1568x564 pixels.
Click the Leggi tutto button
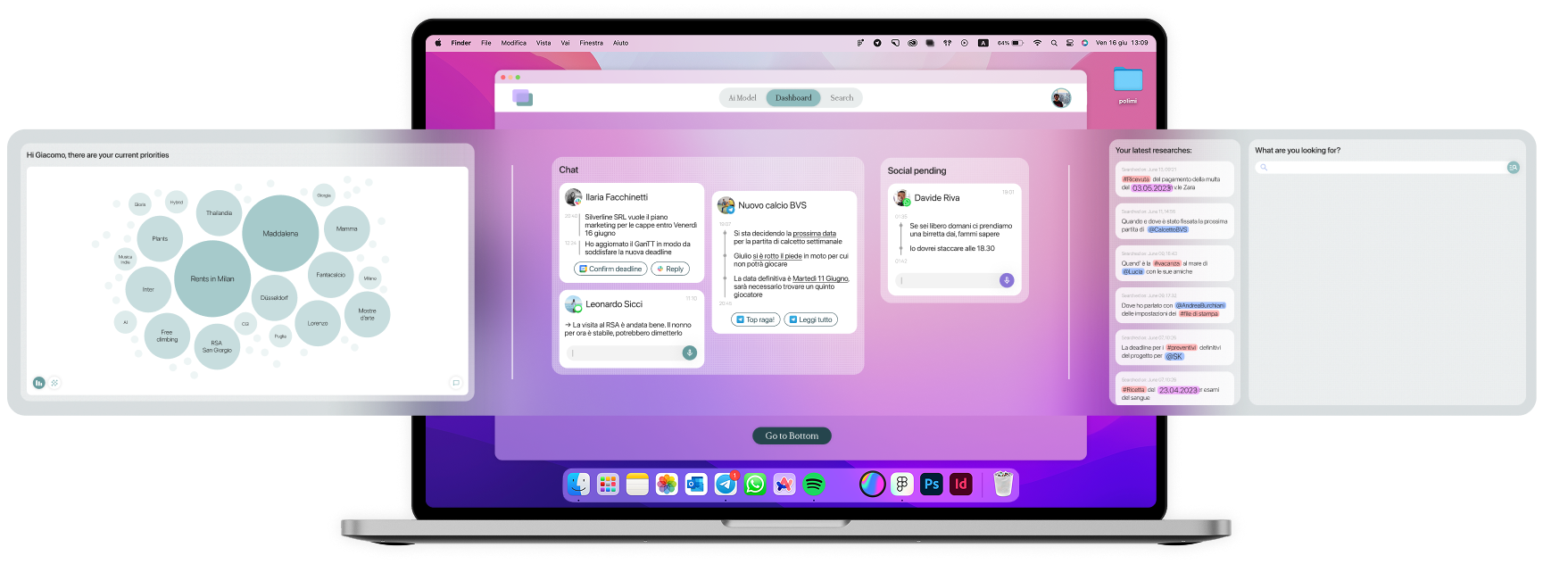(x=810, y=319)
